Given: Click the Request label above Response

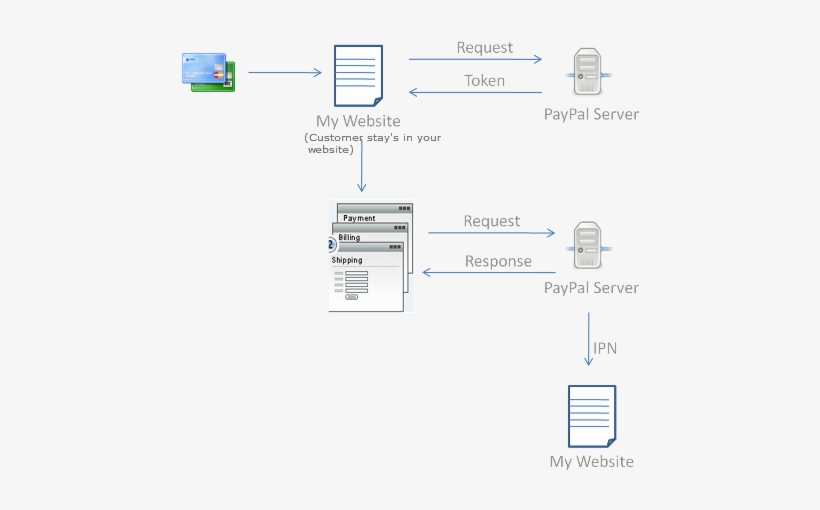Looking at the screenshot, I should (492, 221).
